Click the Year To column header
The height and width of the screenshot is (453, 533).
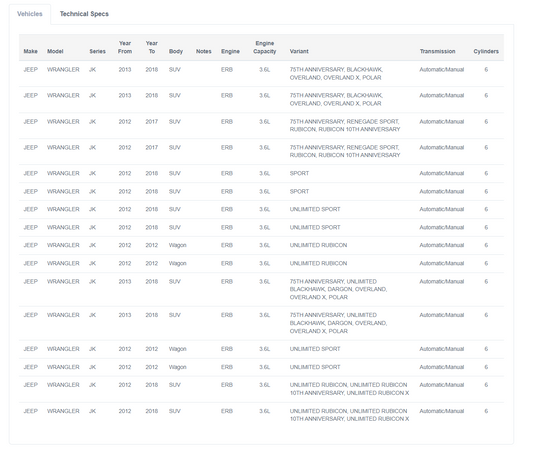pyautogui.click(x=152, y=47)
